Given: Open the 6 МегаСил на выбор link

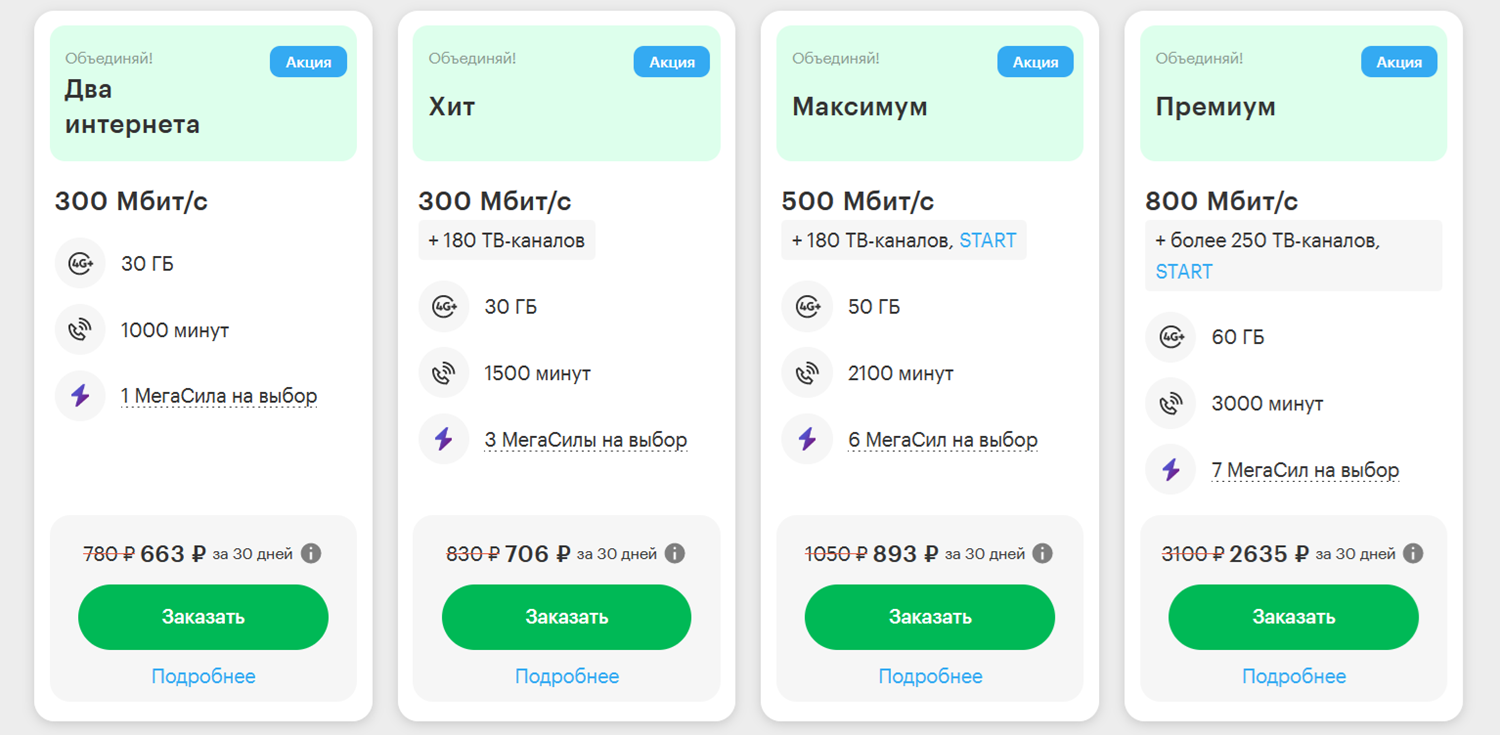Looking at the screenshot, I should coord(943,440).
